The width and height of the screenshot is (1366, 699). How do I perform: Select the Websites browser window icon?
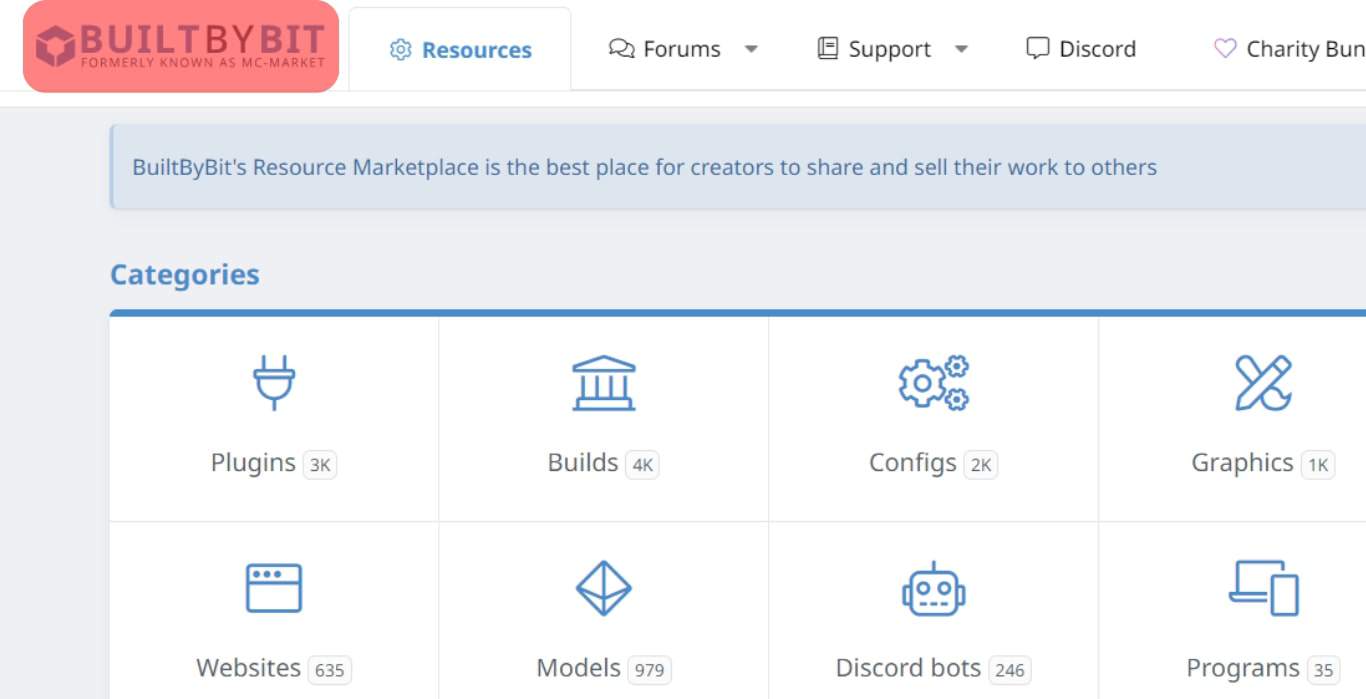click(273, 588)
